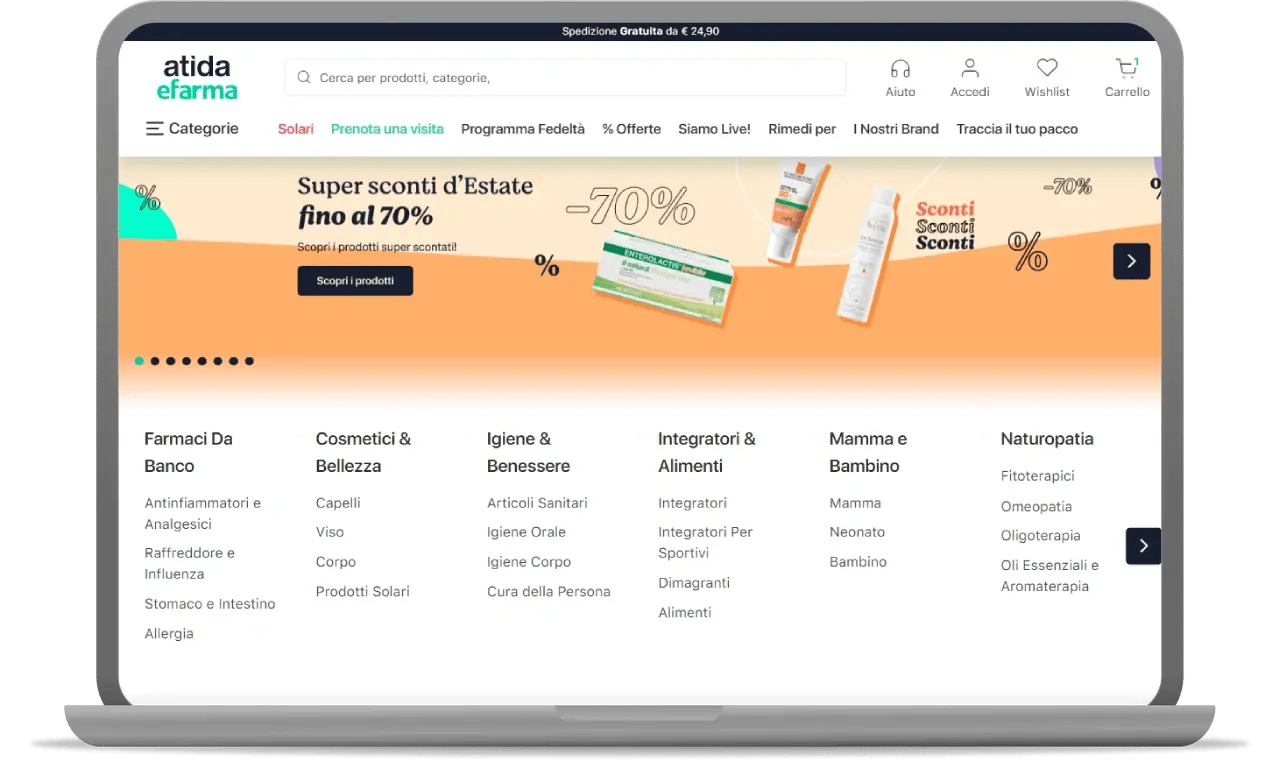
Task: Click the headphones Aiuto help icon
Action: [x=900, y=69]
